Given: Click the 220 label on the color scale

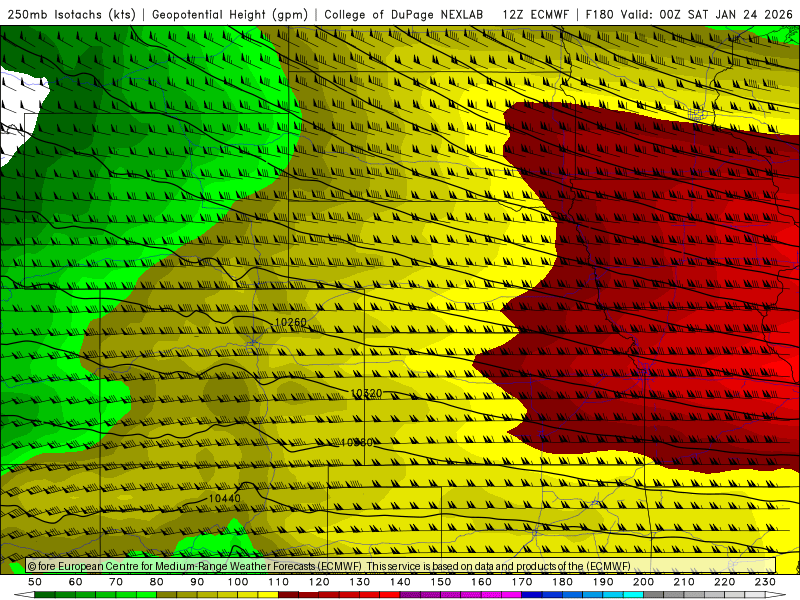Looking at the screenshot, I should coord(724,582).
